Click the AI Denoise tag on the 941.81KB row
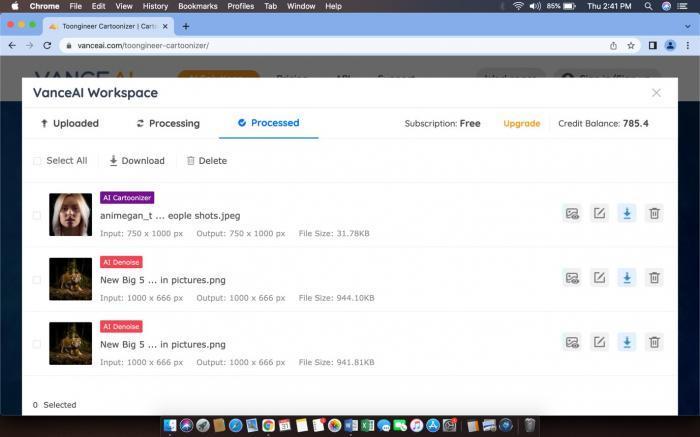 pos(121,326)
